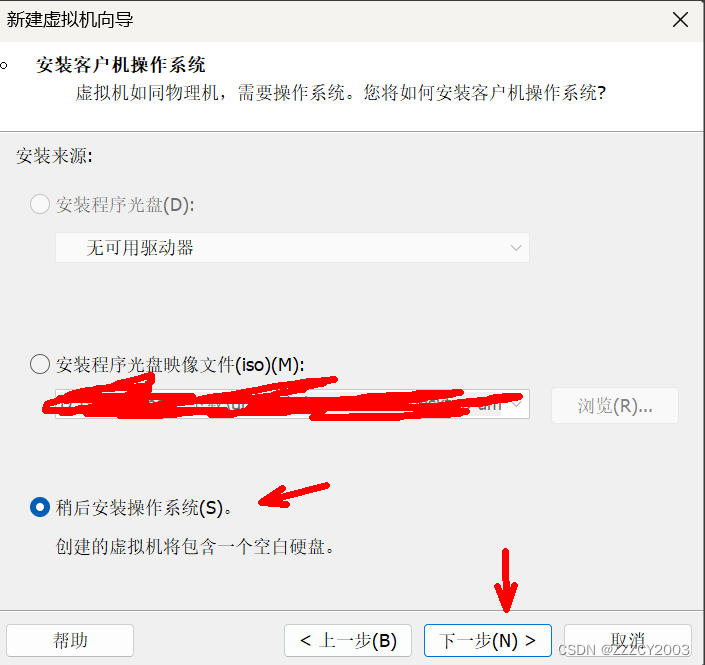The width and height of the screenshot is (705, 665).
Task: Open the 无可用驱动器 drive dropdown
Action: (x=292, y=248)
